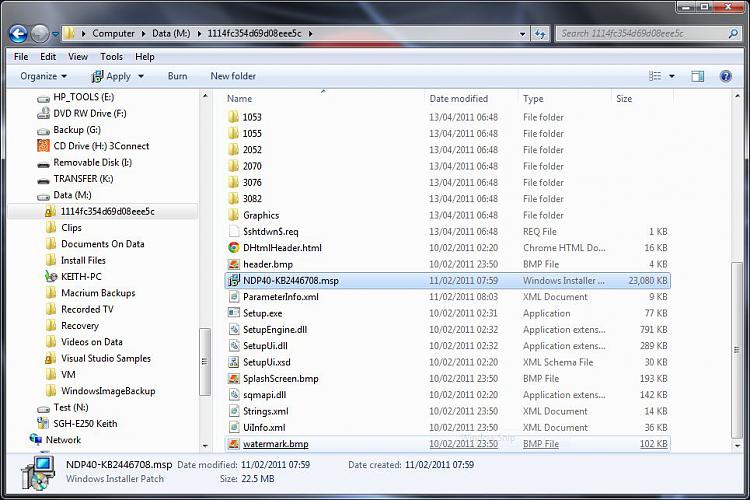Open the Edit menu

[48, 56]
